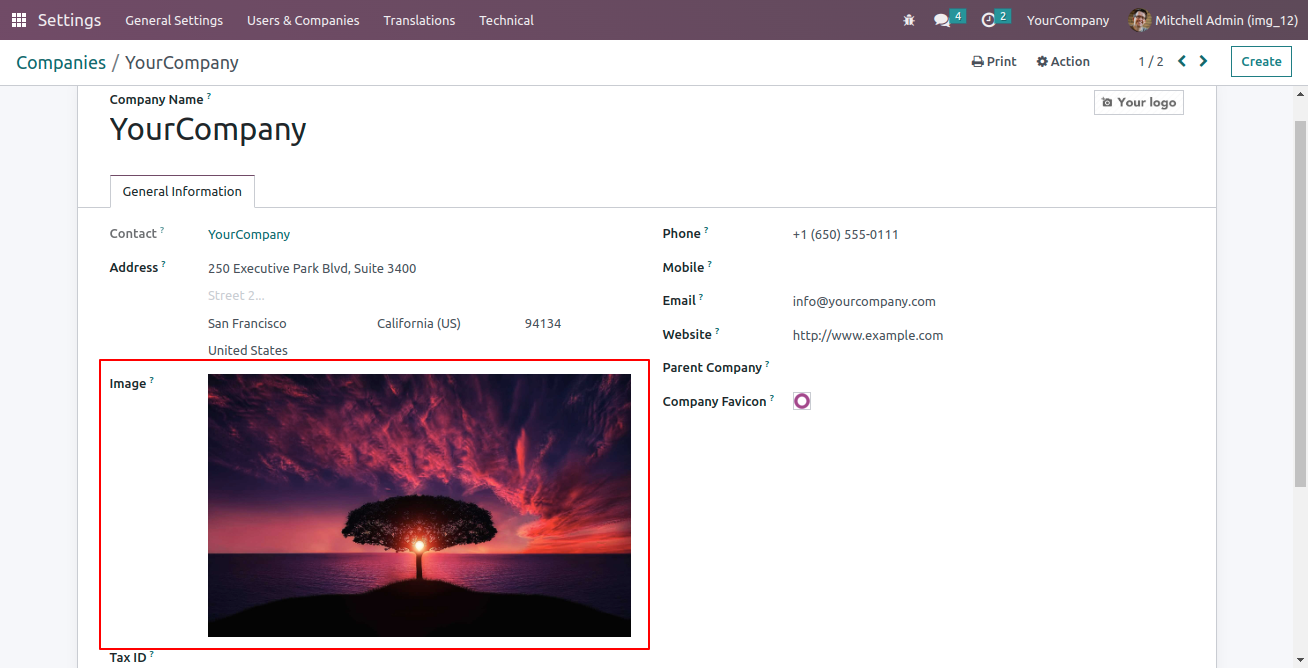Expand the Technical menu
The width and height of the screenshot is (1308, 668).
506,20
